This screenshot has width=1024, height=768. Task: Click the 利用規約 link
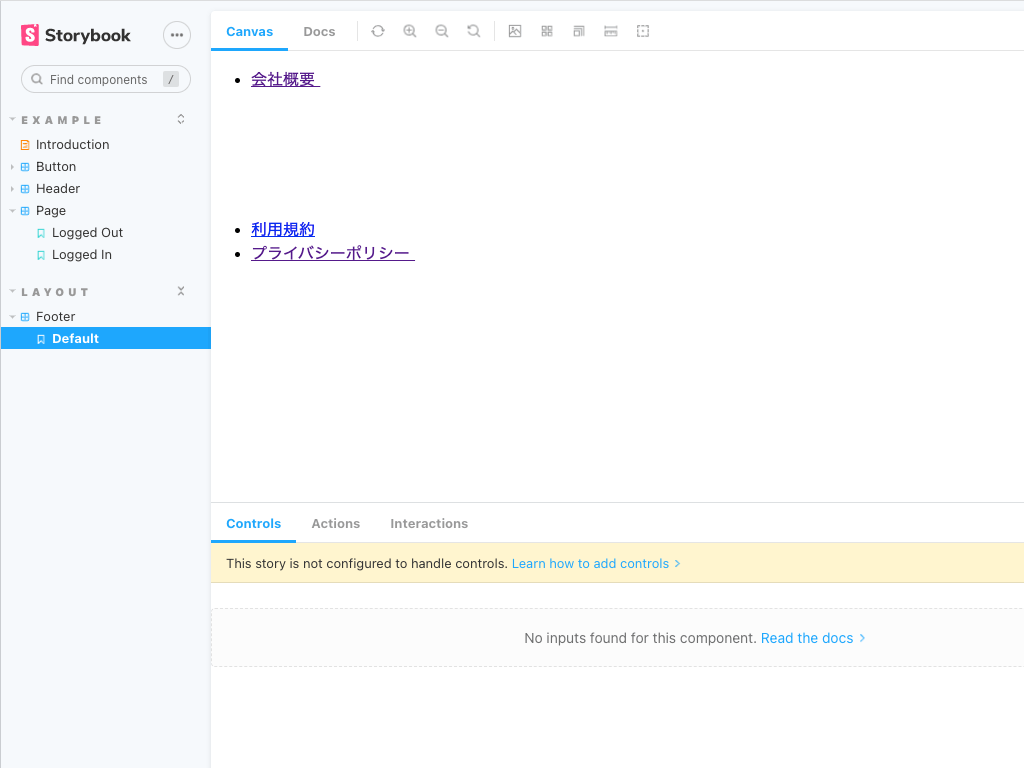(x=283, y=230)
